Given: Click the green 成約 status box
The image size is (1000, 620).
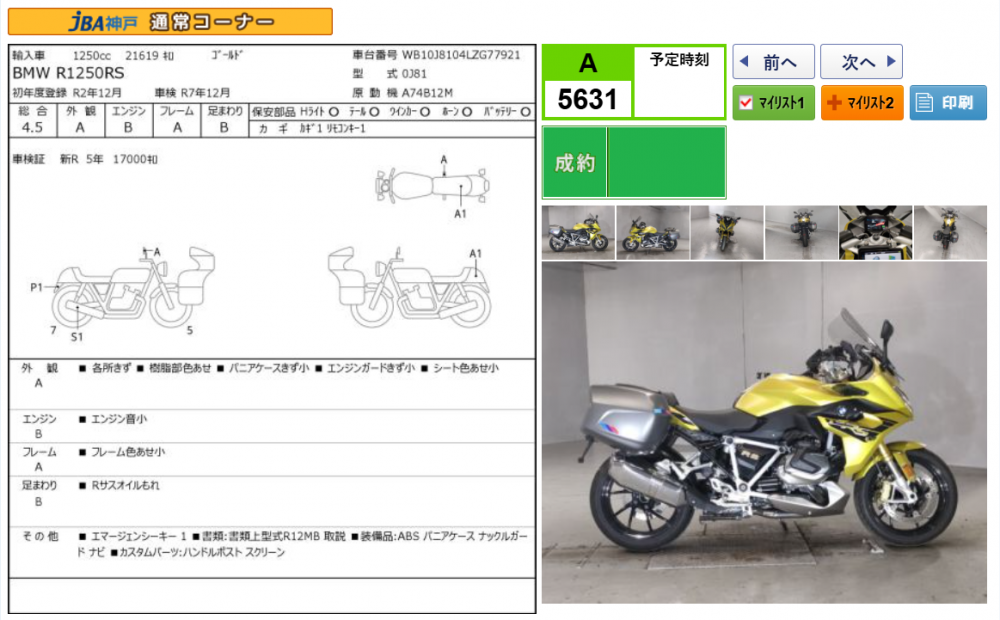Looking at the screenshot, I should pyautogui.click(x=634, y=163).
